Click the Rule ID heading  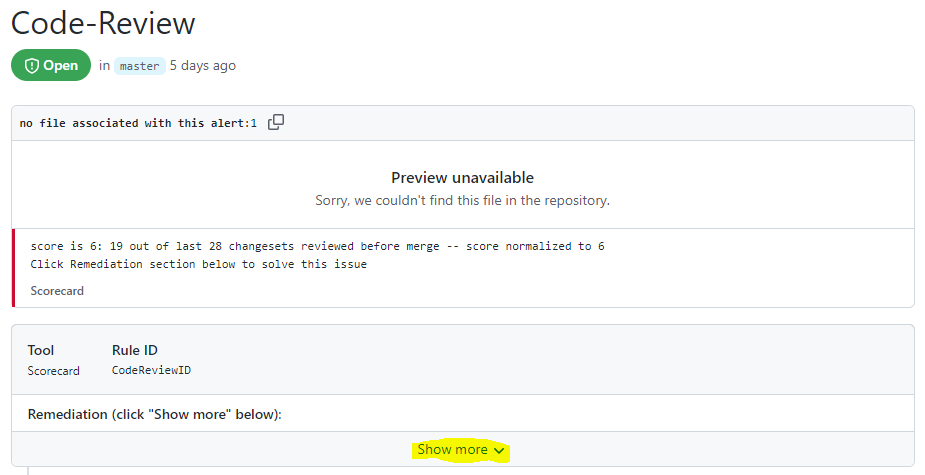pyautogui.click(x=135, y=350)
